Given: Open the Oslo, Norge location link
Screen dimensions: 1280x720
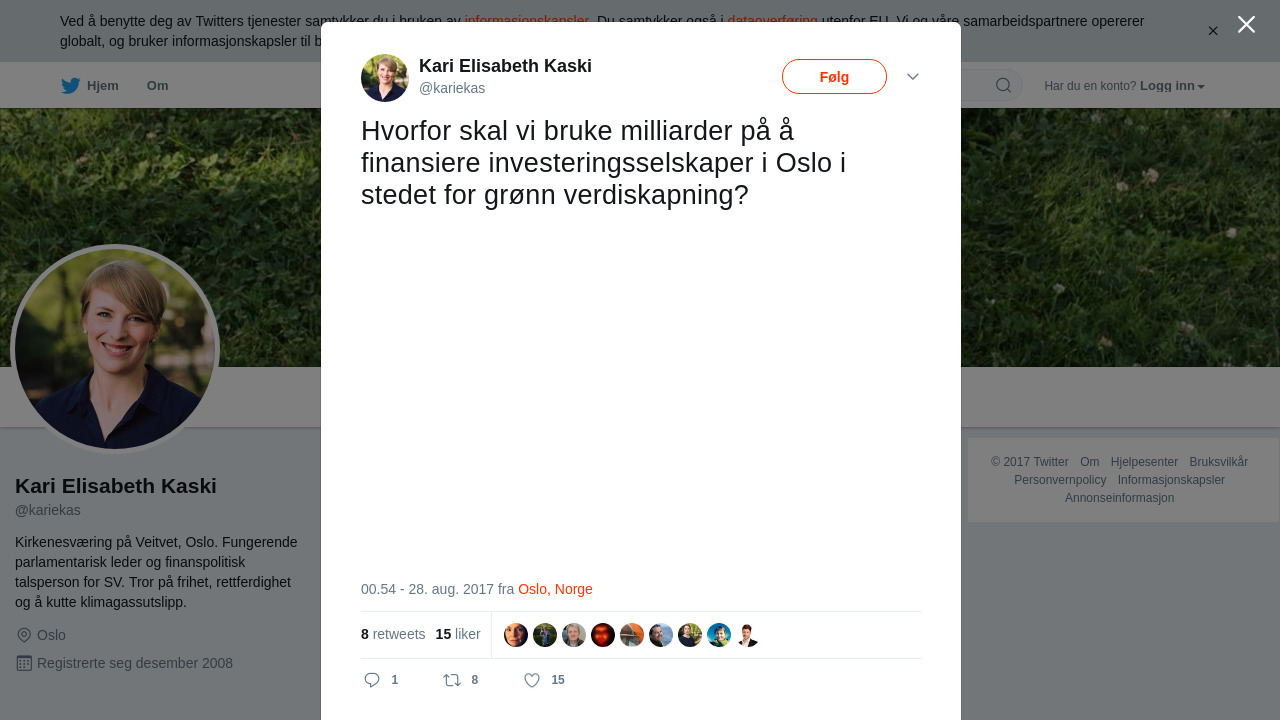Looking at the screenshot, I should tap(555, 589).
